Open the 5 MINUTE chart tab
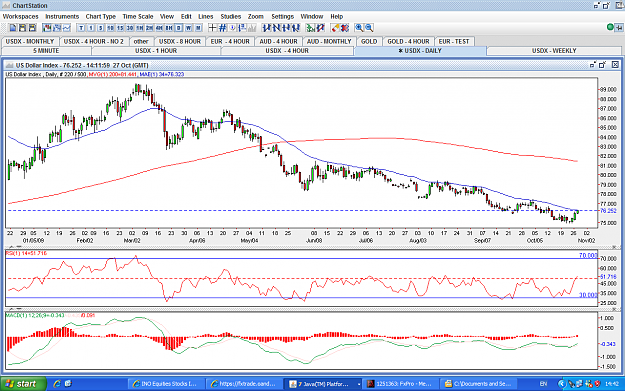Image resolution: width=625 pixels, height=391 pixels. click(x=46, y=51)
